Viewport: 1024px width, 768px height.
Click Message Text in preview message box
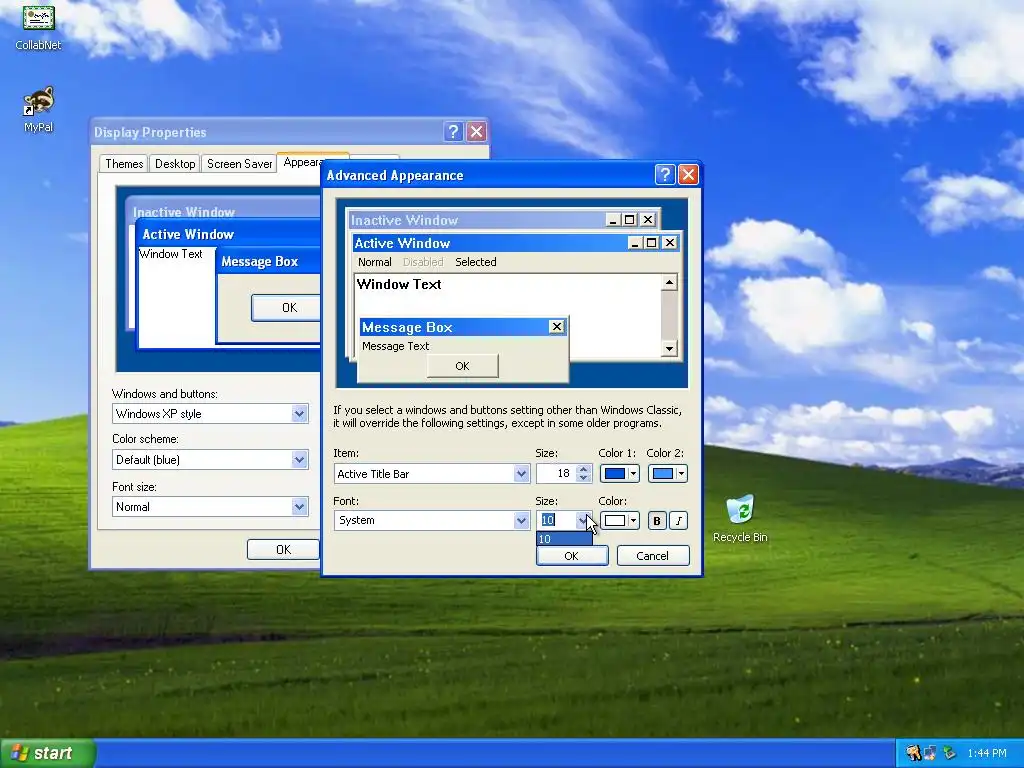(395, 346)
